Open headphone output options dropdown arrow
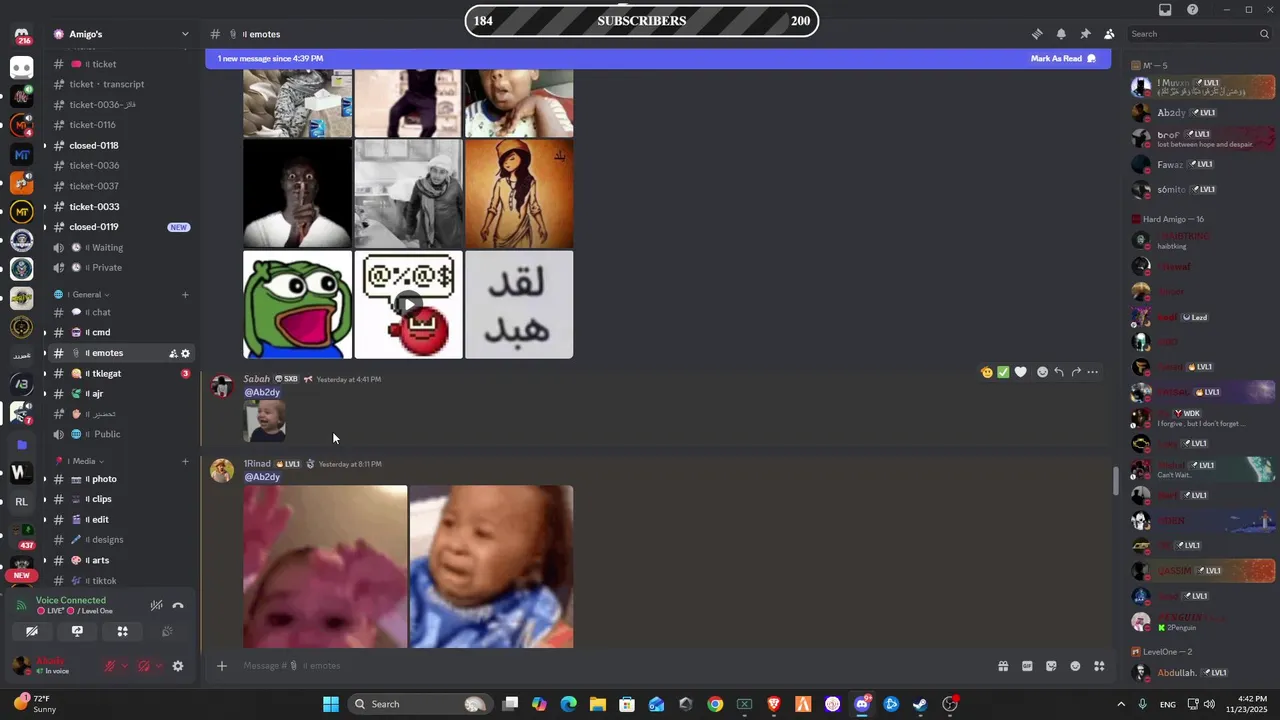 (x=158, y=666)
